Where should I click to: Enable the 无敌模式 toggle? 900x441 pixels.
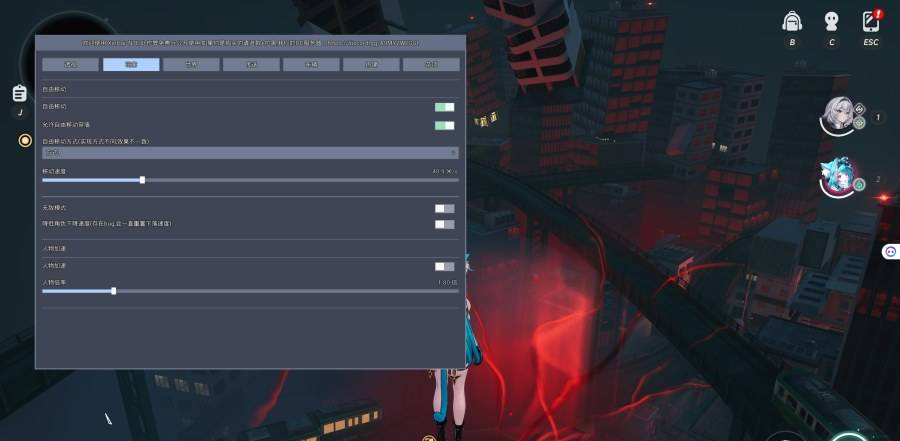point(444,208)
